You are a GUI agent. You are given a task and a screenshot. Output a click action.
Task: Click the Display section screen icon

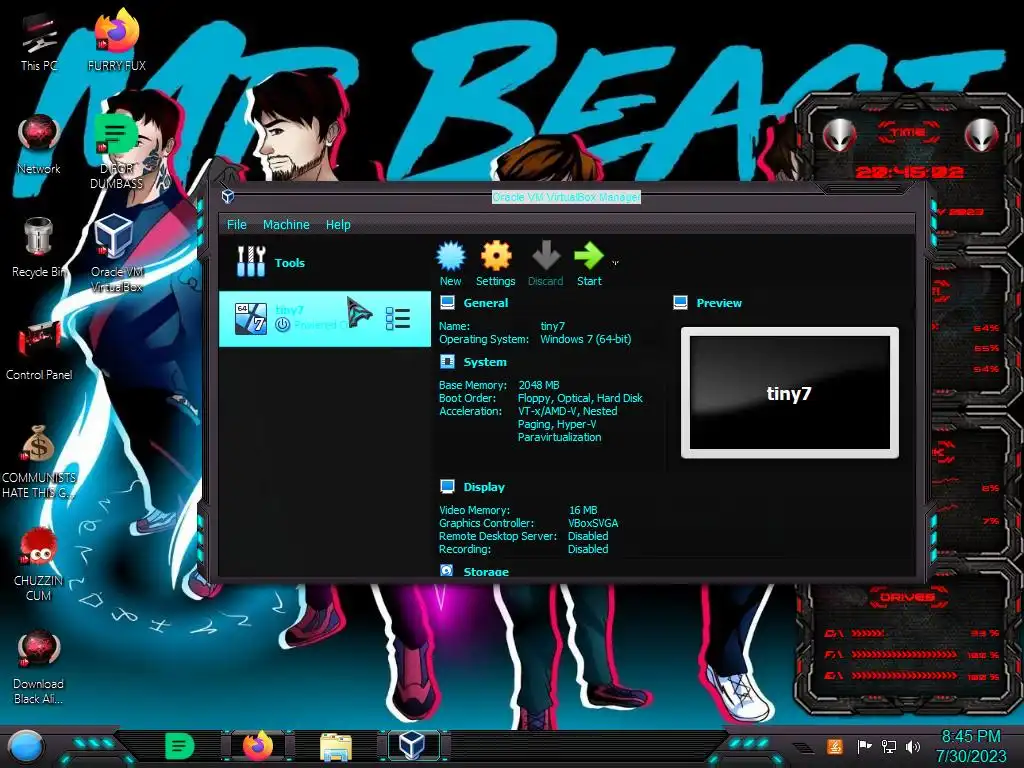point(447,486)
